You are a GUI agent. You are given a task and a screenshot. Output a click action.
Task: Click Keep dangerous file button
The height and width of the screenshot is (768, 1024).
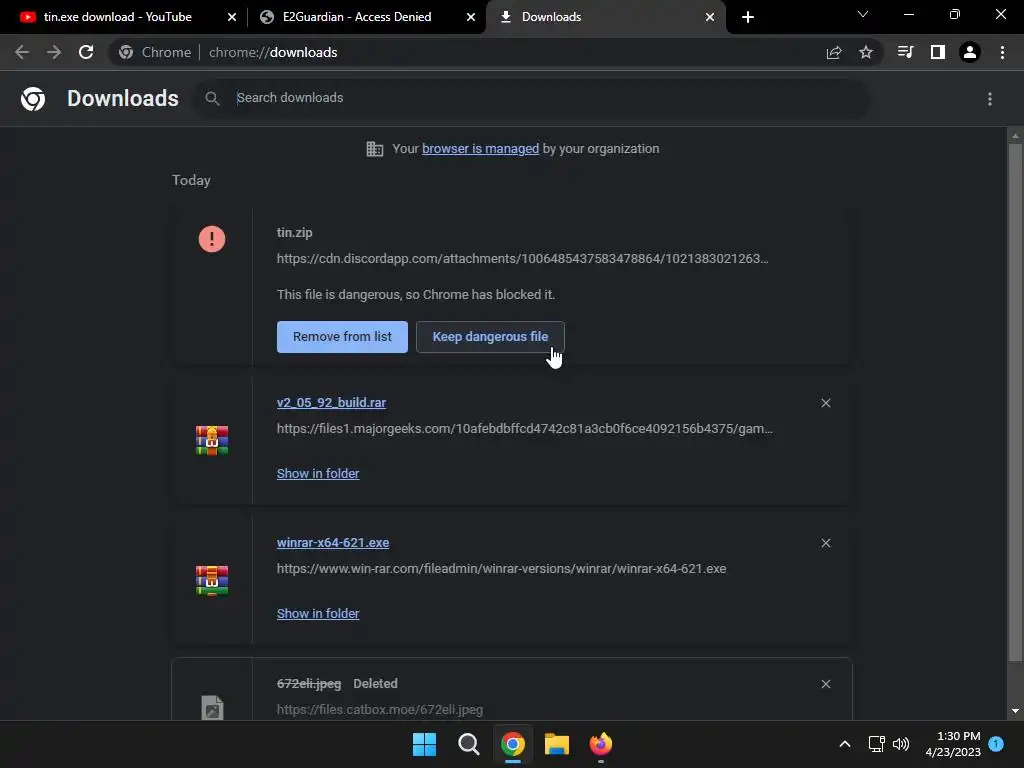490,337
